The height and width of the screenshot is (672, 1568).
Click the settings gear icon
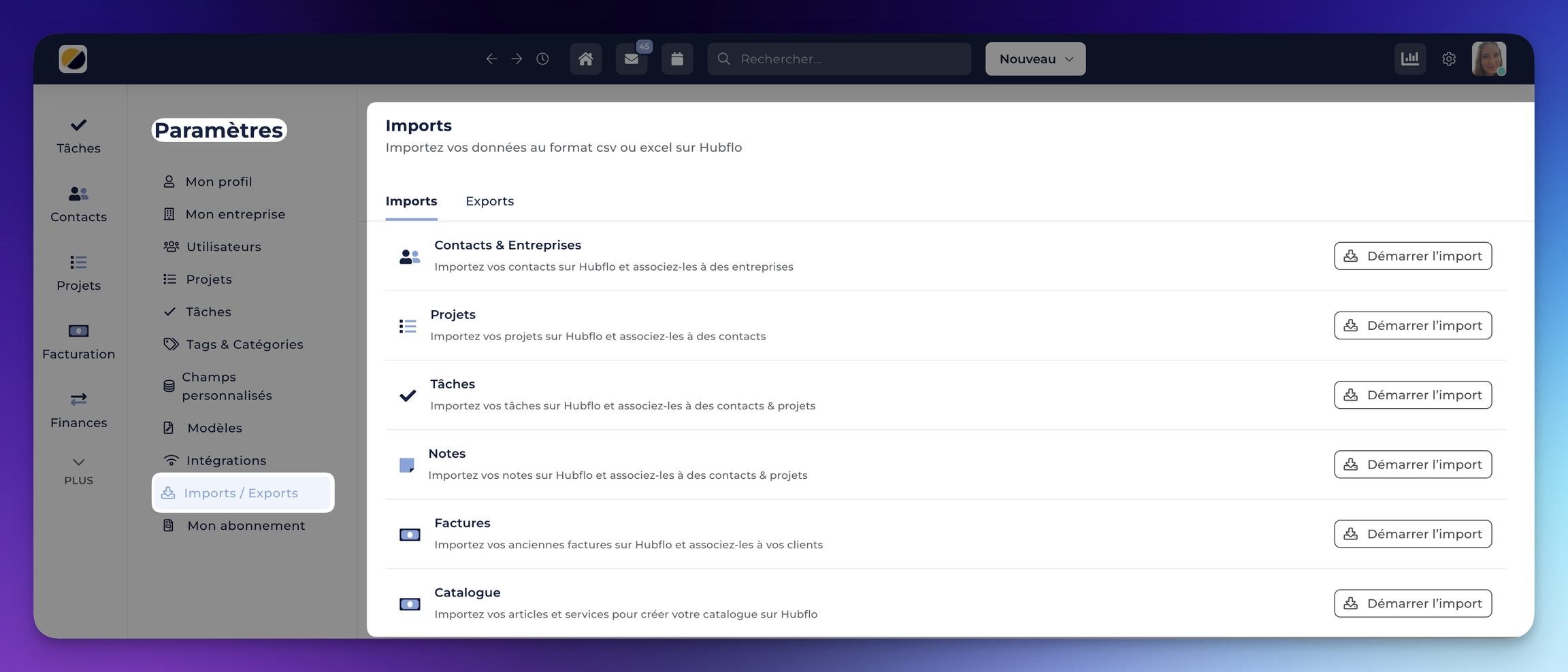(1449, 59)
